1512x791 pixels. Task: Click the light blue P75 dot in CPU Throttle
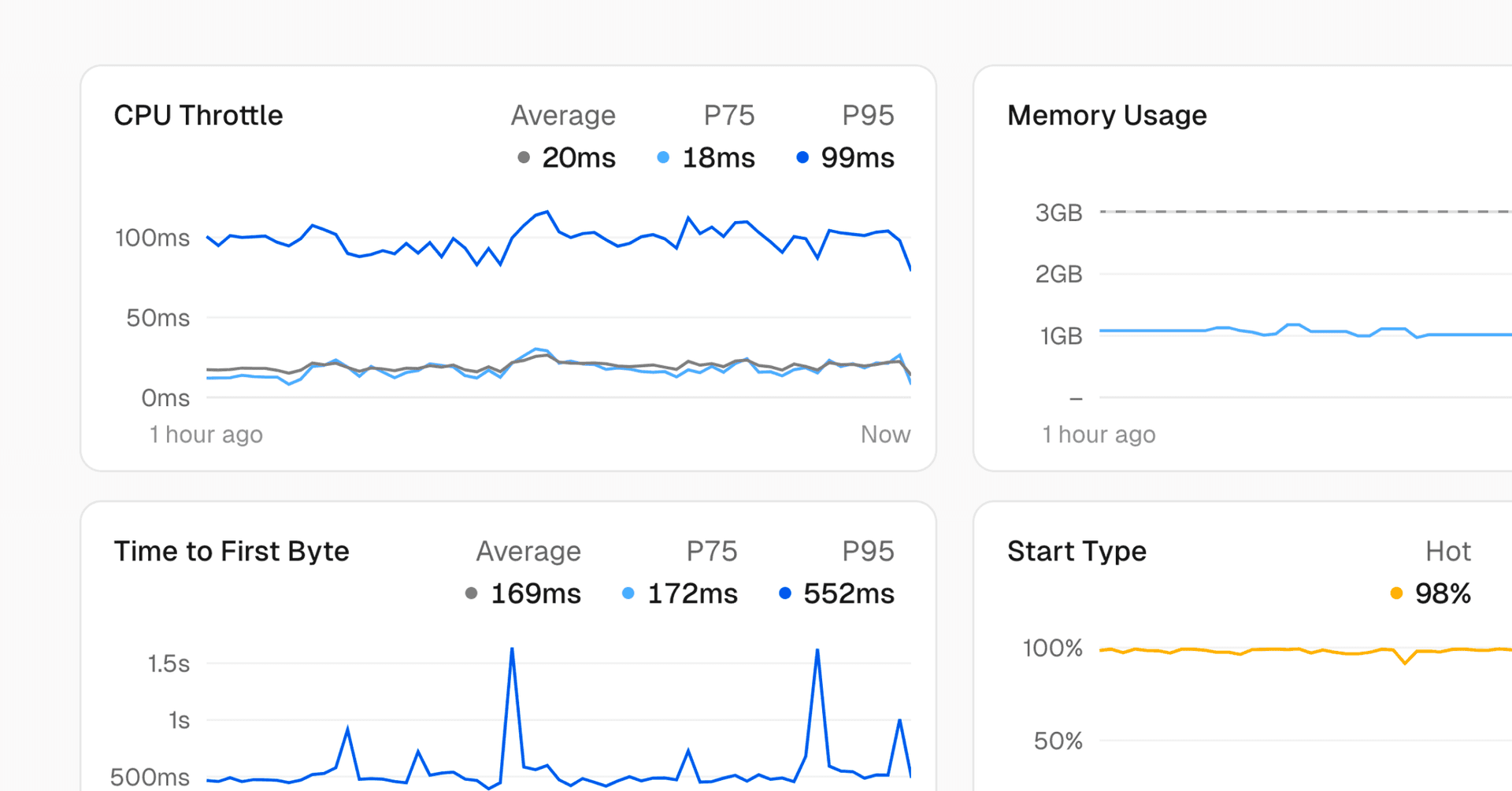[x=663, y=157]
